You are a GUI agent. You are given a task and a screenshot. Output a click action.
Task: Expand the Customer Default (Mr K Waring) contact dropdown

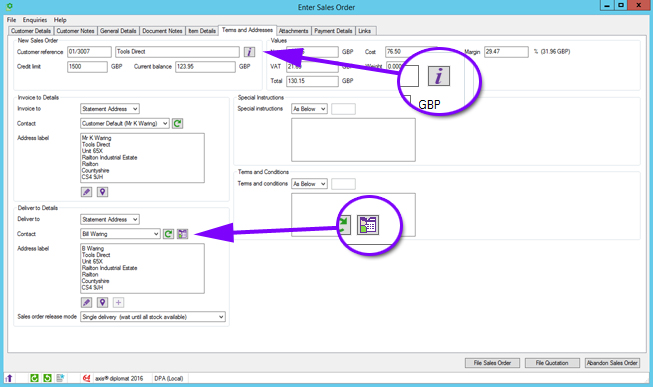point(125,123)
